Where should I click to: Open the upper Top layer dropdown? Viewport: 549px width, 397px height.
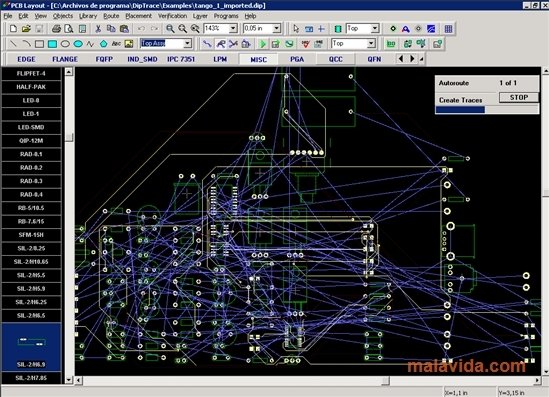[x=375, y=28]
